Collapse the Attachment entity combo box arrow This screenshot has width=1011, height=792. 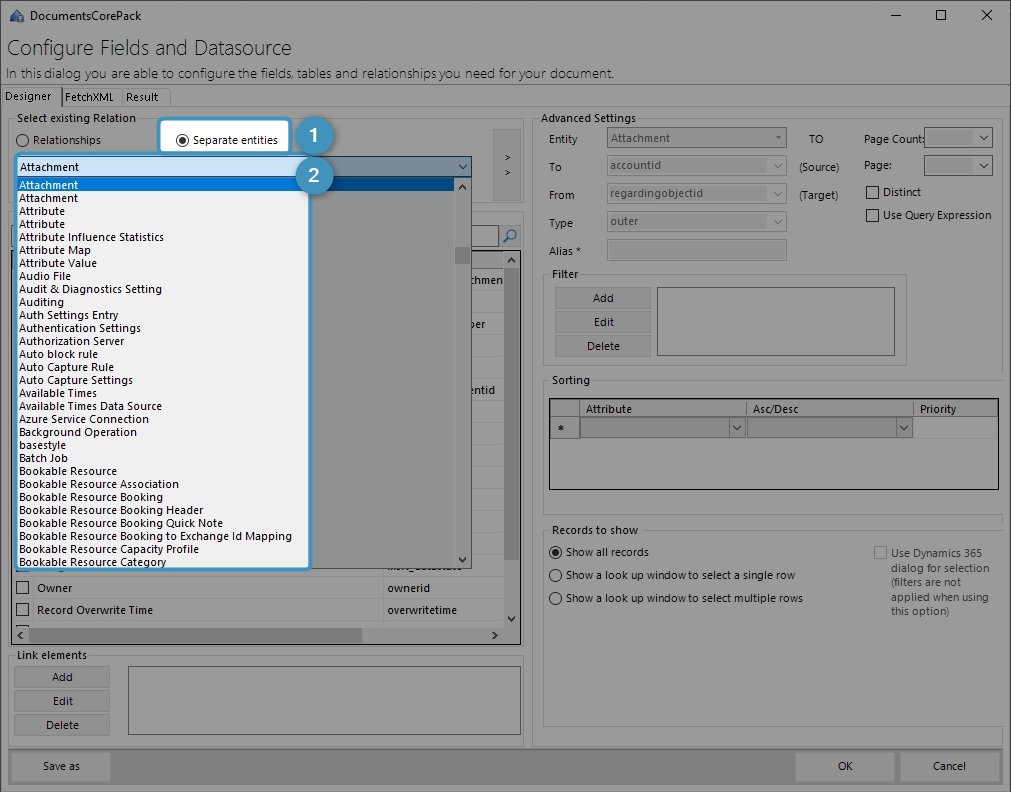pyautogui.click(x=462, y=166)
